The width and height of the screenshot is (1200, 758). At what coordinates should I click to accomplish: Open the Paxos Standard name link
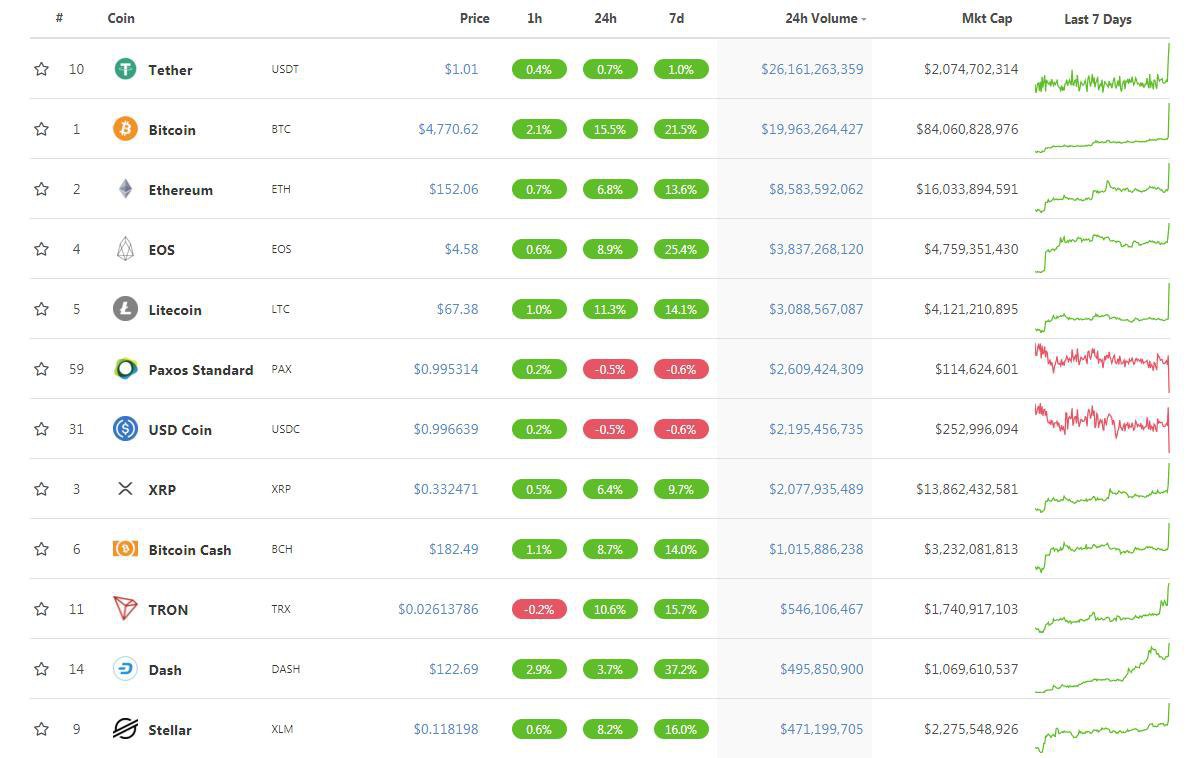[x=200, y=370]
